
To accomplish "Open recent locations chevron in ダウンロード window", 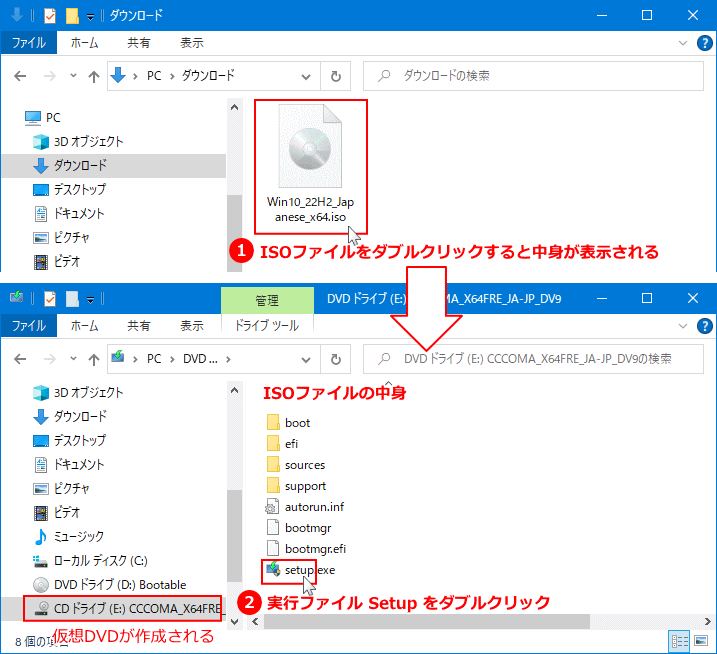I will tap(73, 76).
